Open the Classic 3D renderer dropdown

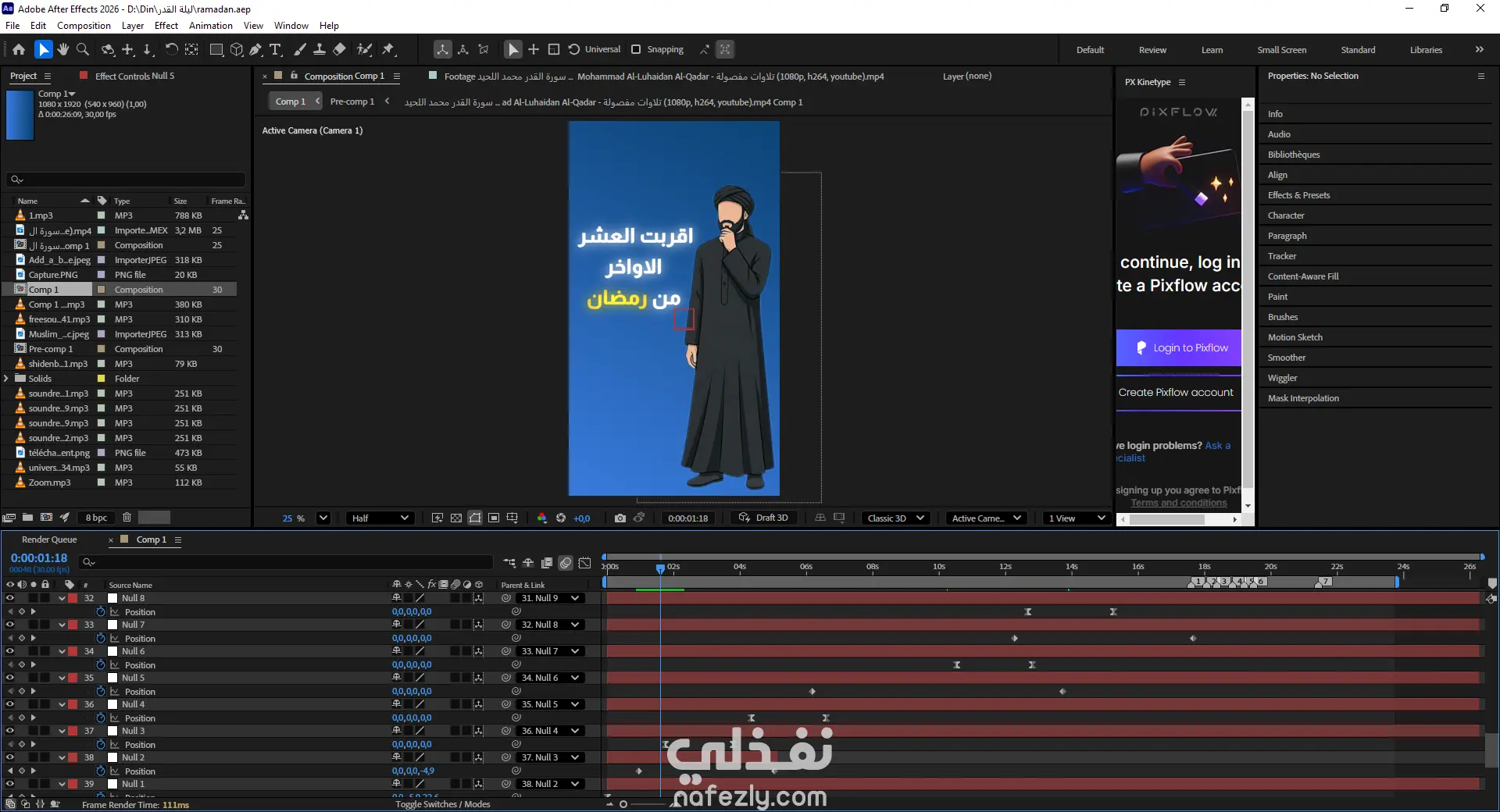[x=896, y=518]
